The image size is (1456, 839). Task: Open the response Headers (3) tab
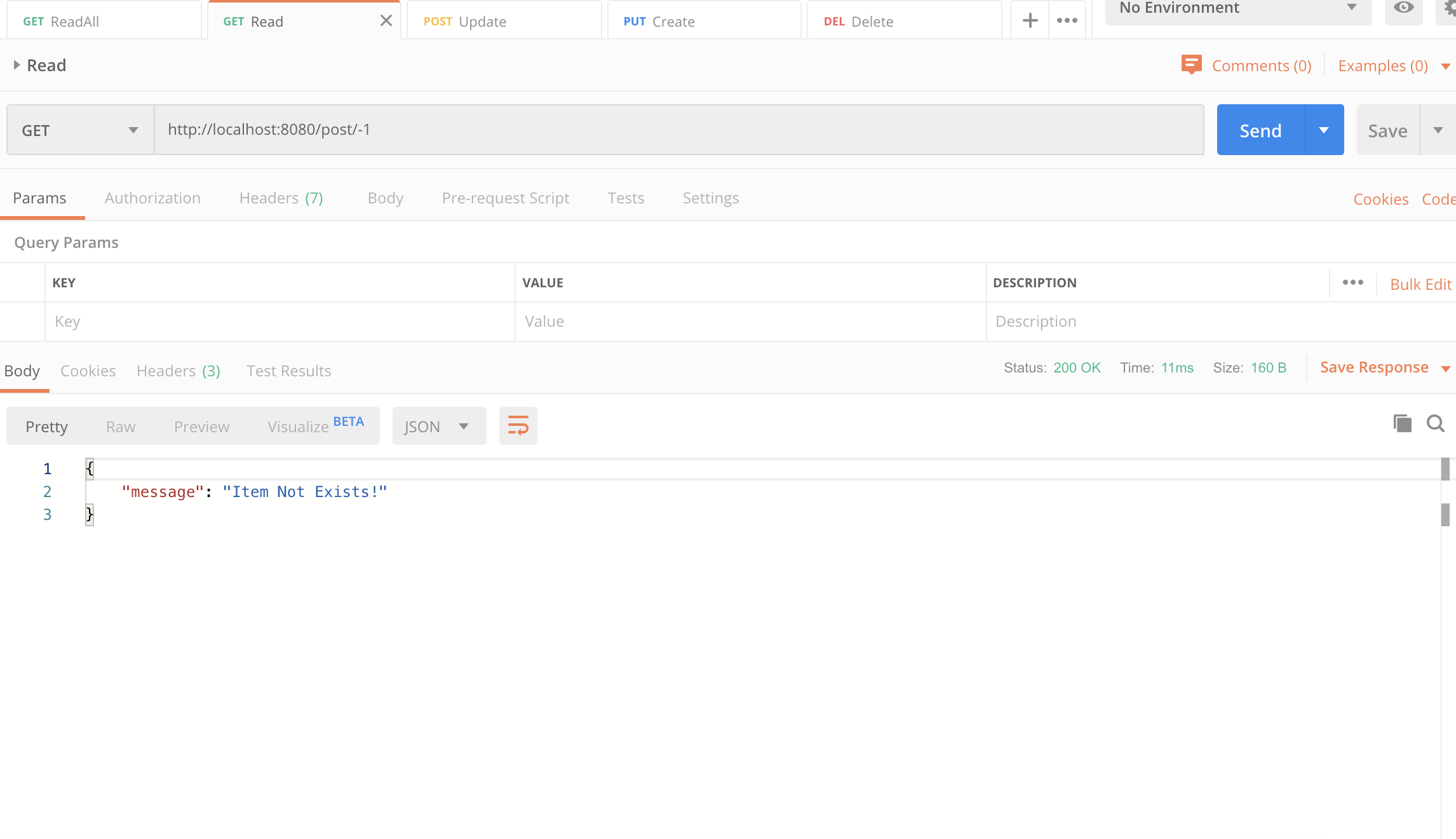click(x=179, y=371)
